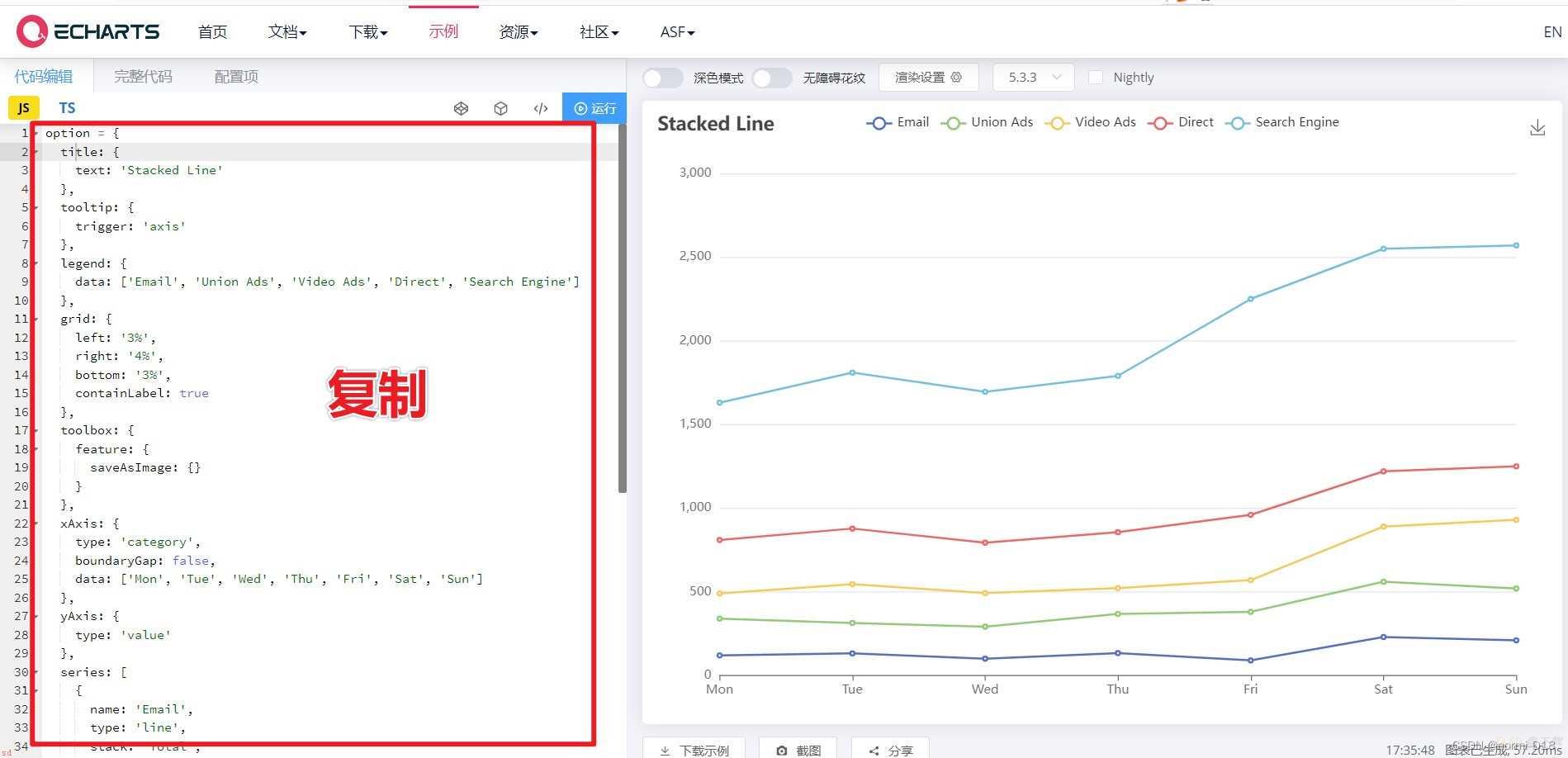The width and height of the screenshot is (1568, 758).
Task: Expand the ASF menu
Action: [677, 31]
